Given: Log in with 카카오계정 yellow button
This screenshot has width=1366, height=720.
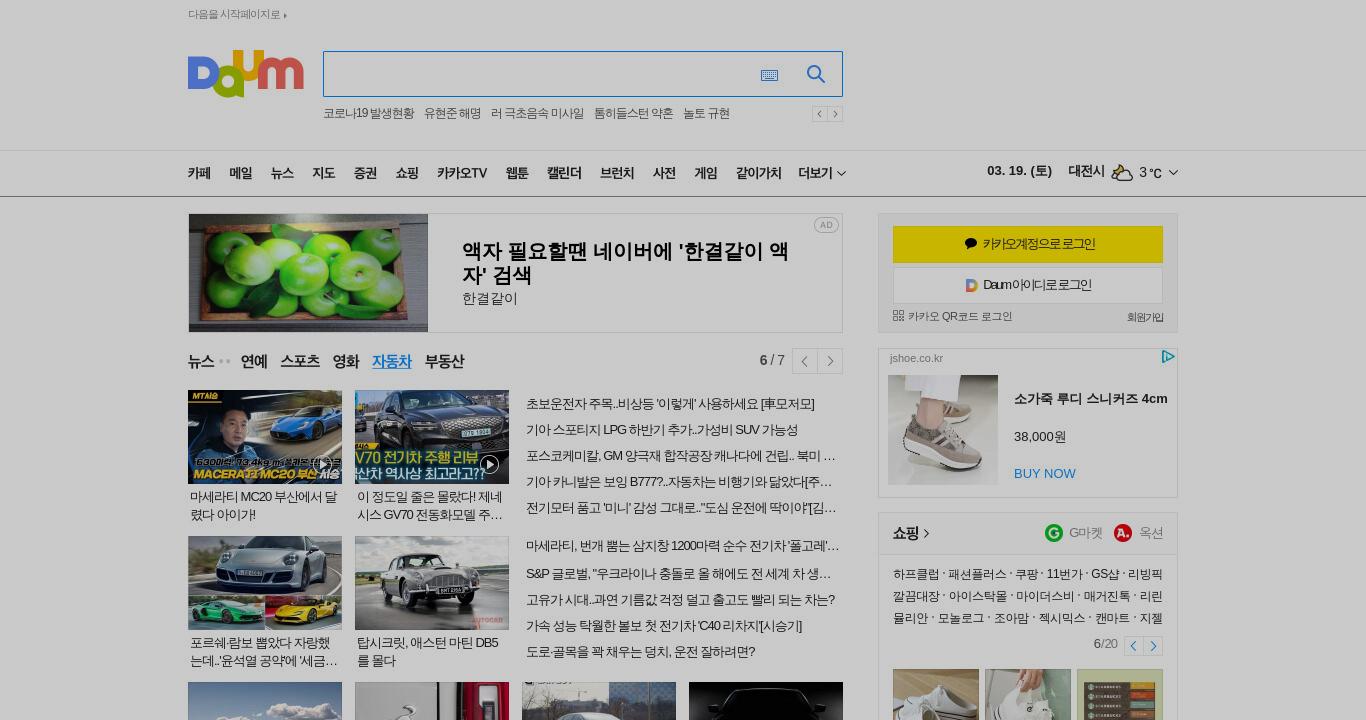Looking at the screenshot, I should point(1028,244).
